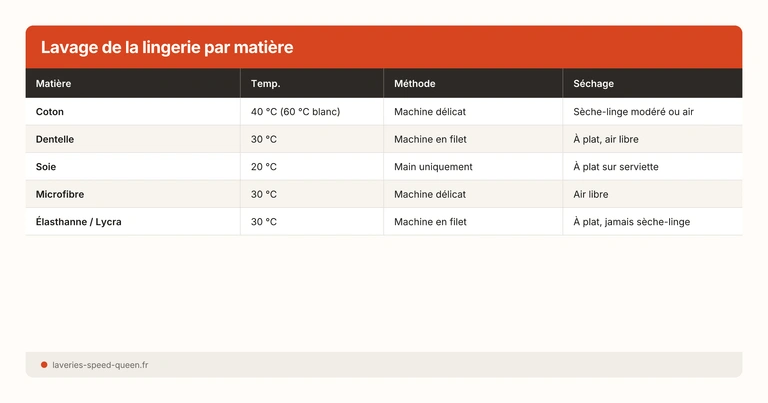Select the Séchage column header
Image resolution: width=768 pixels, height=403 pixels.
pos(594,84)
